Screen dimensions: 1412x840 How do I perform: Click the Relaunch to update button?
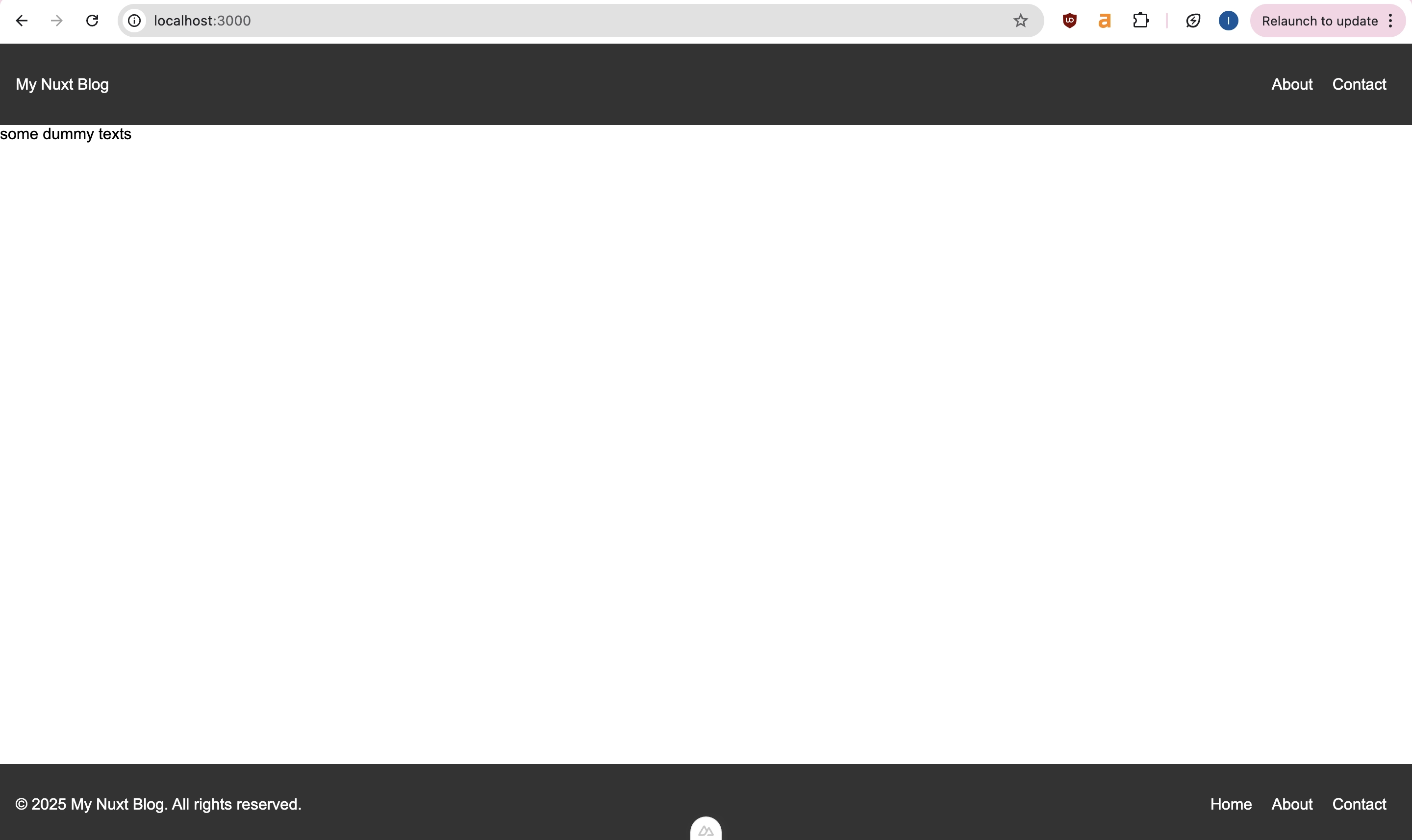pyautogui.click(x=1319, y=20)
